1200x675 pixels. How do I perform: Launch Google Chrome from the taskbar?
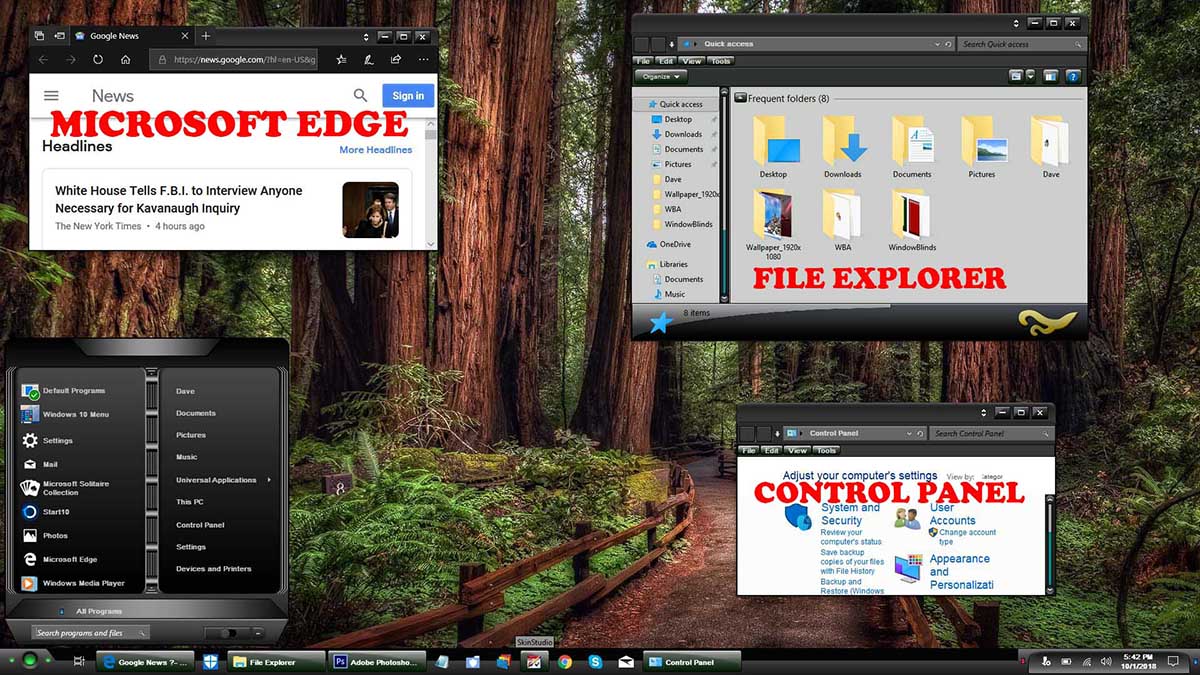pyautogui.click(x=565, y=661)
